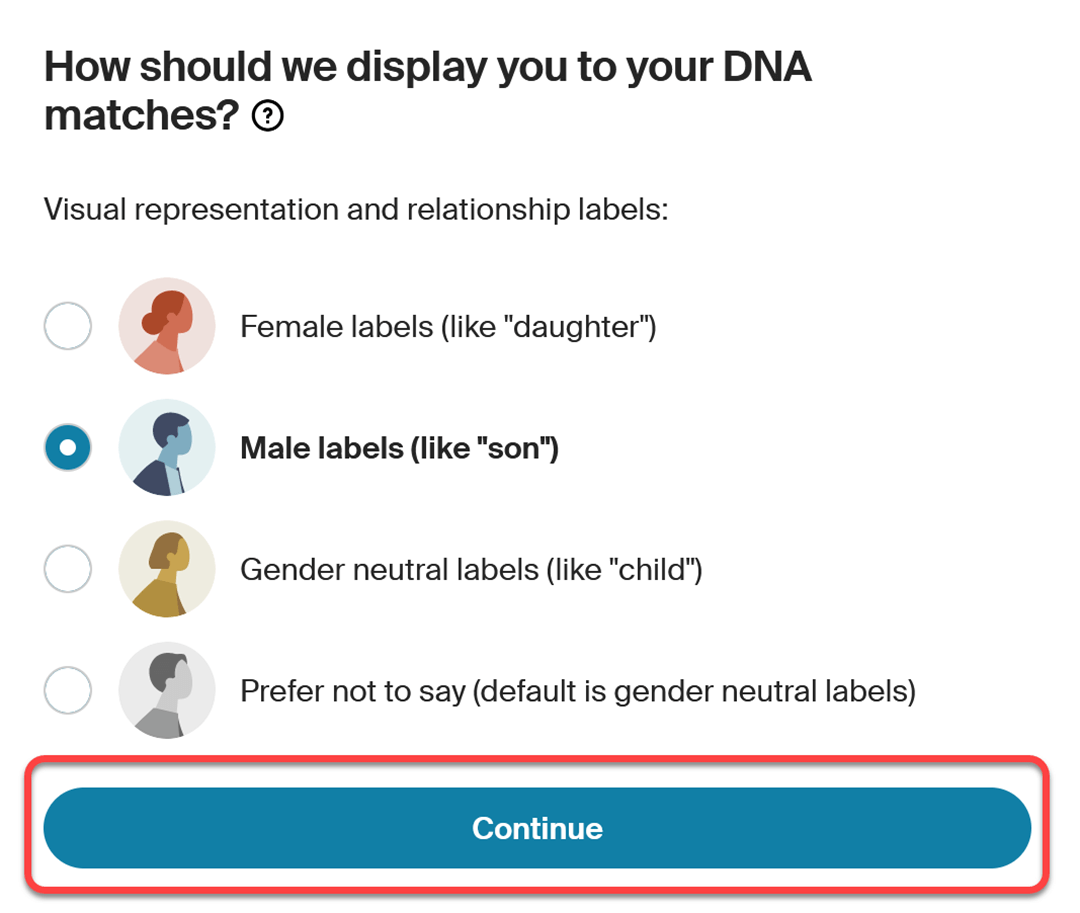The image size is (1080, 913).
Task: Click the gray anonymous avatar icon
Action: pos(167,691)
